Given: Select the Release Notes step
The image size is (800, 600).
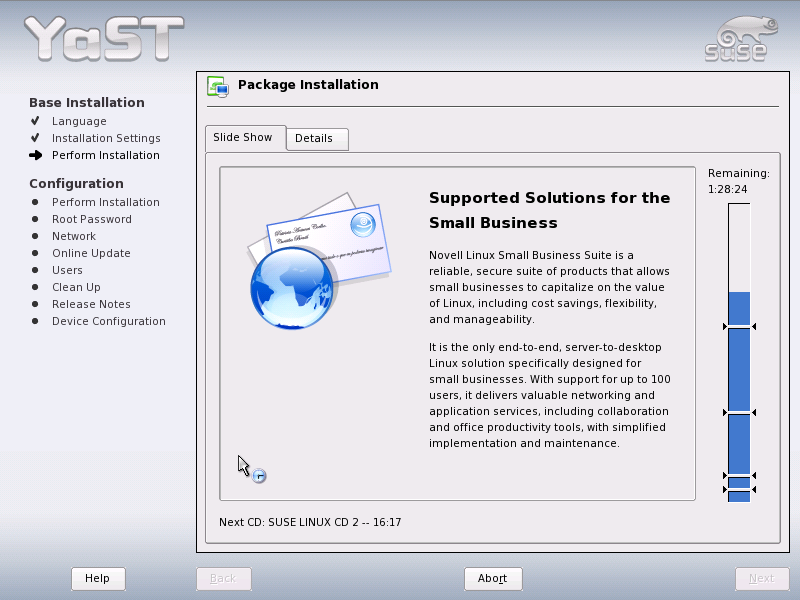Looking at the screenshot, I should (91, 304).
